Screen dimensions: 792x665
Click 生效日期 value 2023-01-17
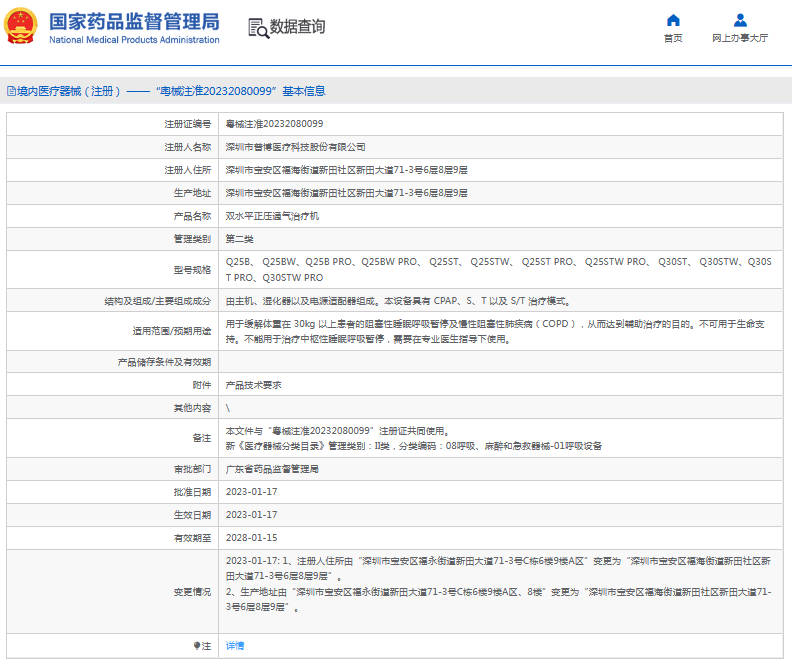(252, 515)
